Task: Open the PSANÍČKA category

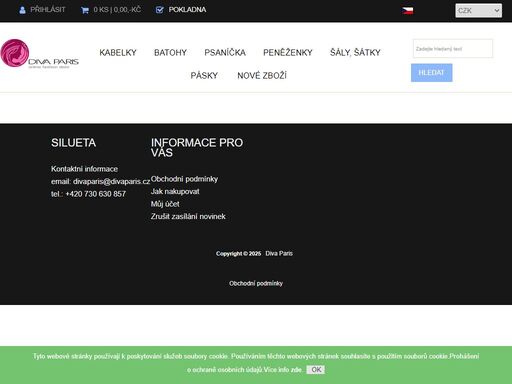Action: coord(225,53)
